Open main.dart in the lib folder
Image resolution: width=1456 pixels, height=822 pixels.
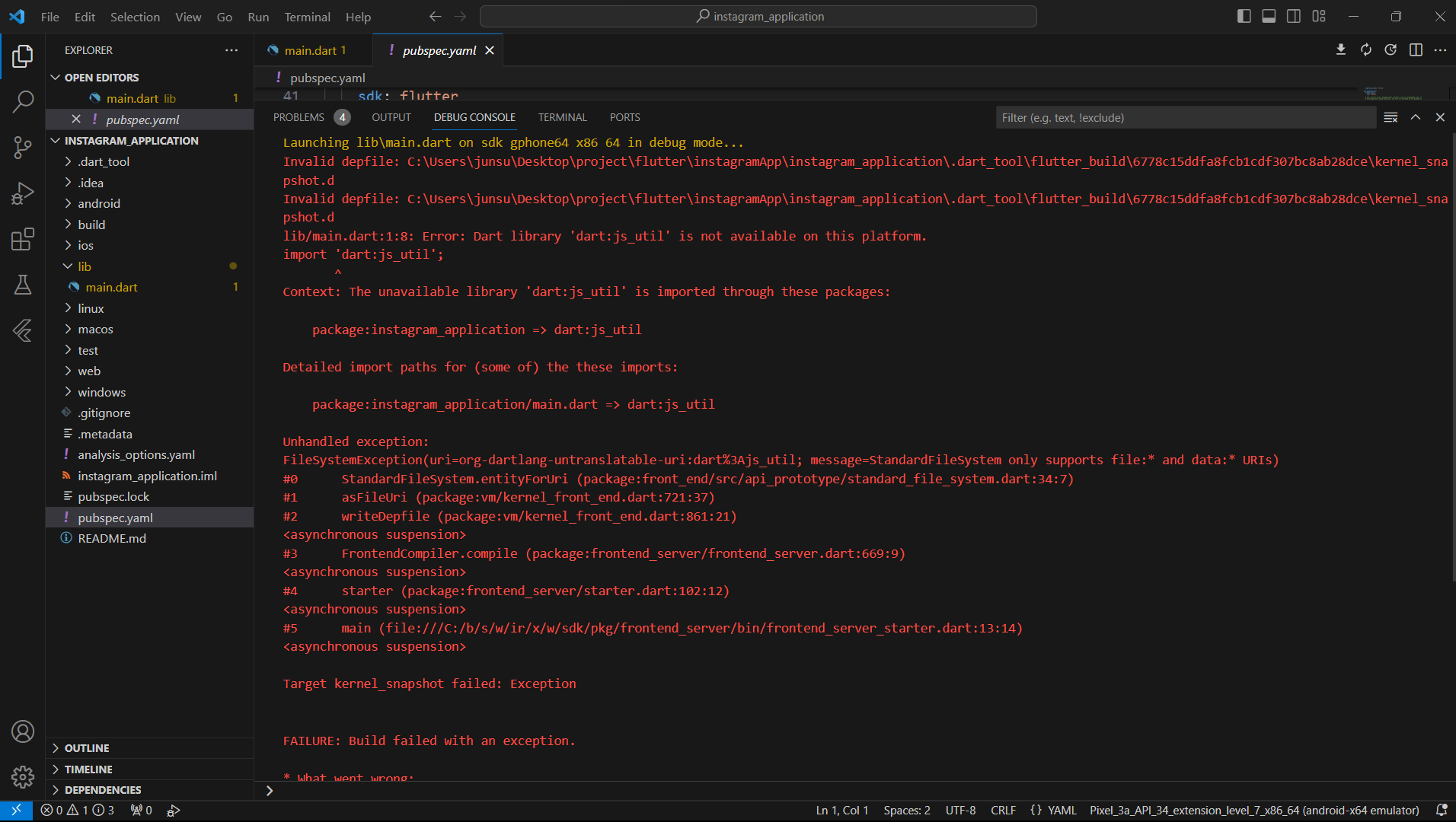pyautogui.click(x=149, y=287)
